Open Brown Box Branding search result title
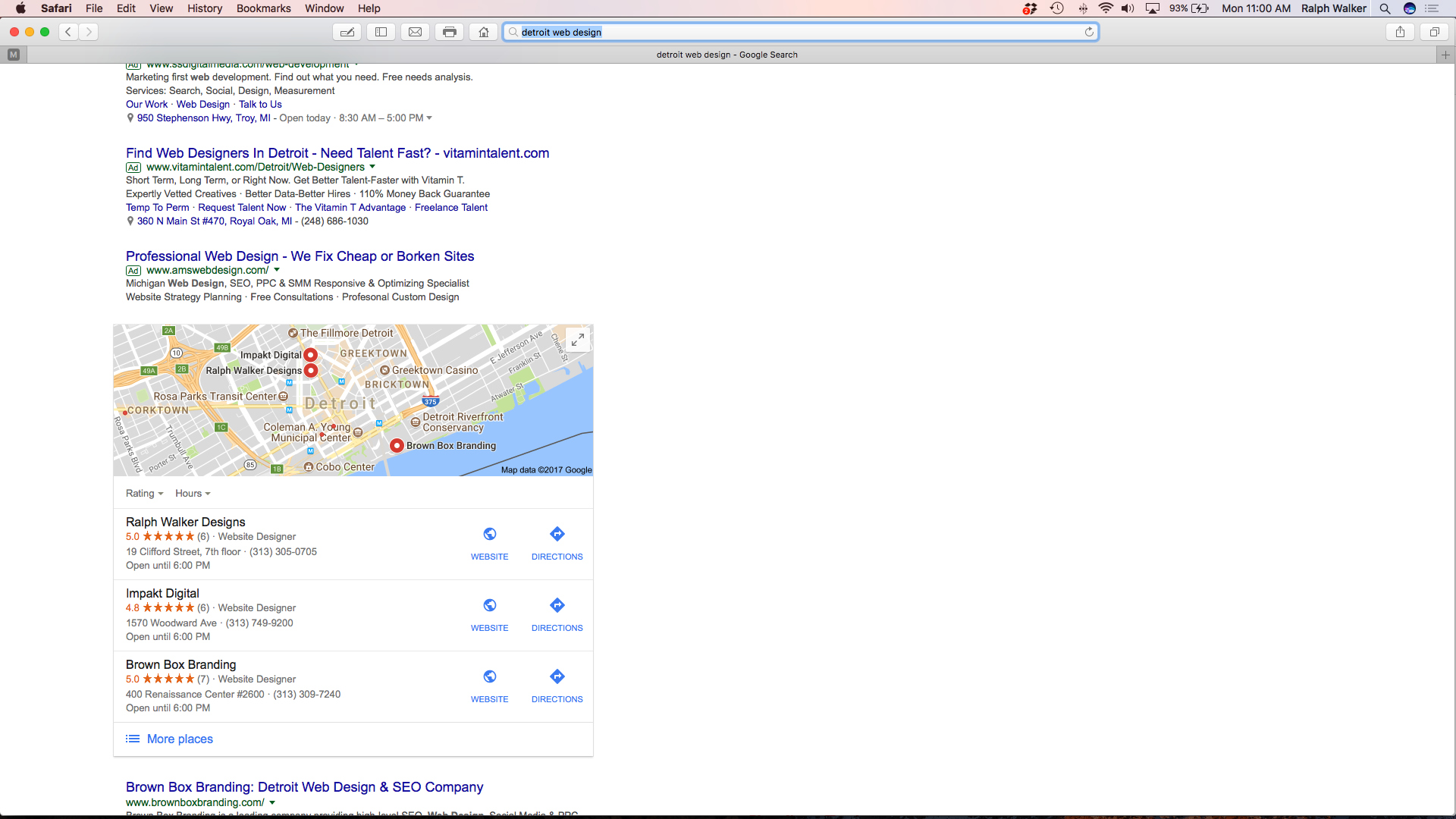Screen dimensions: 1456x819 tap(304, 787)
